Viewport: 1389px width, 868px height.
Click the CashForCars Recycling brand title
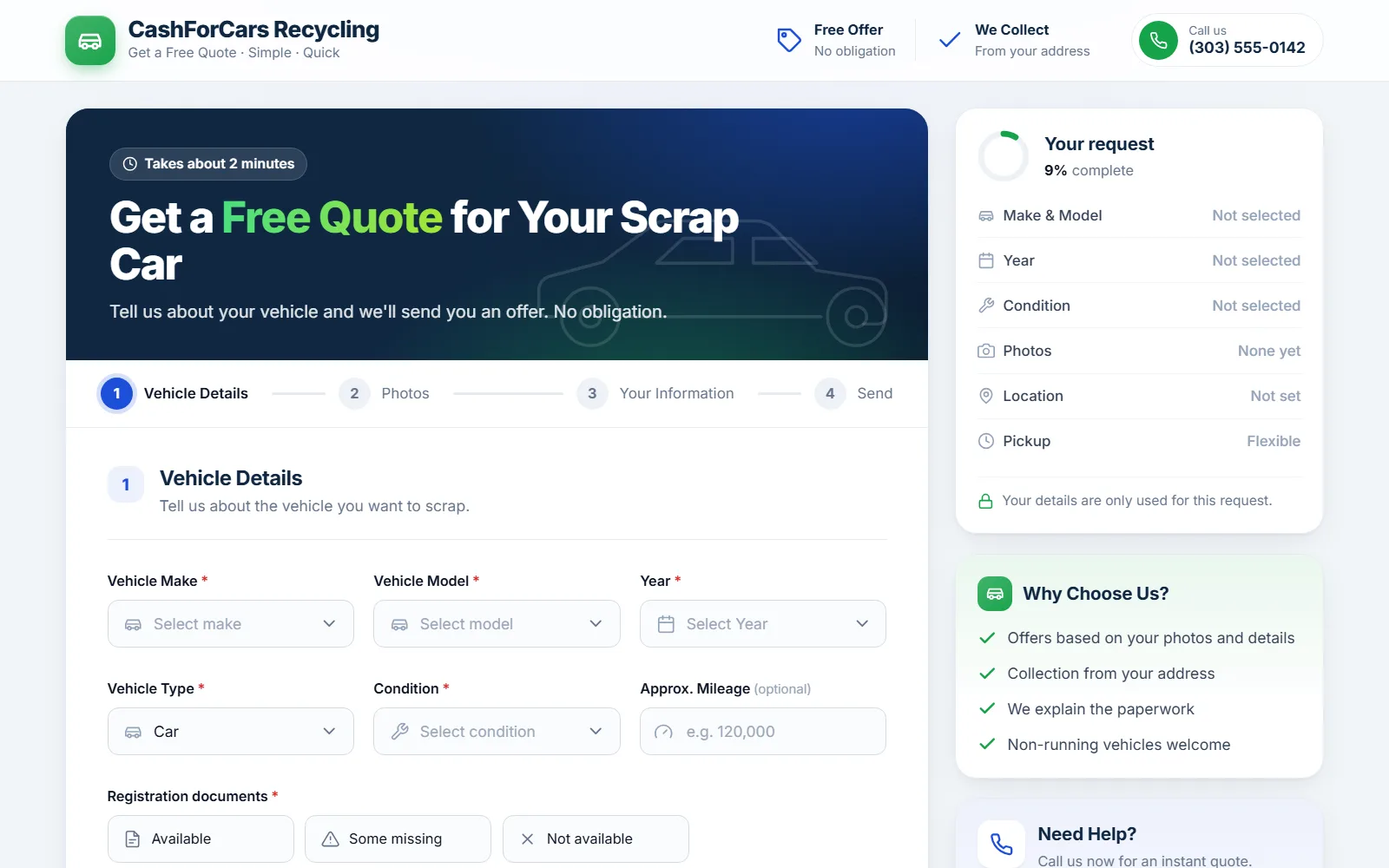click(253, 30)
